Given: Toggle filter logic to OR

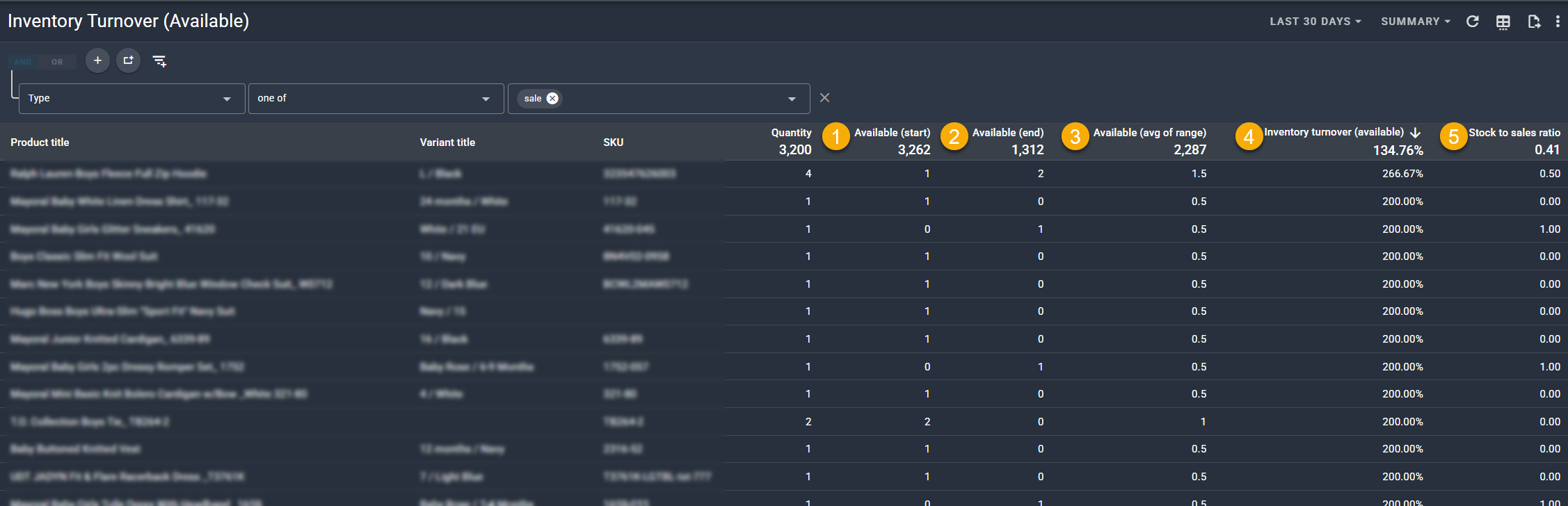Looking at the screenshot, I should (x=57, y=62).
